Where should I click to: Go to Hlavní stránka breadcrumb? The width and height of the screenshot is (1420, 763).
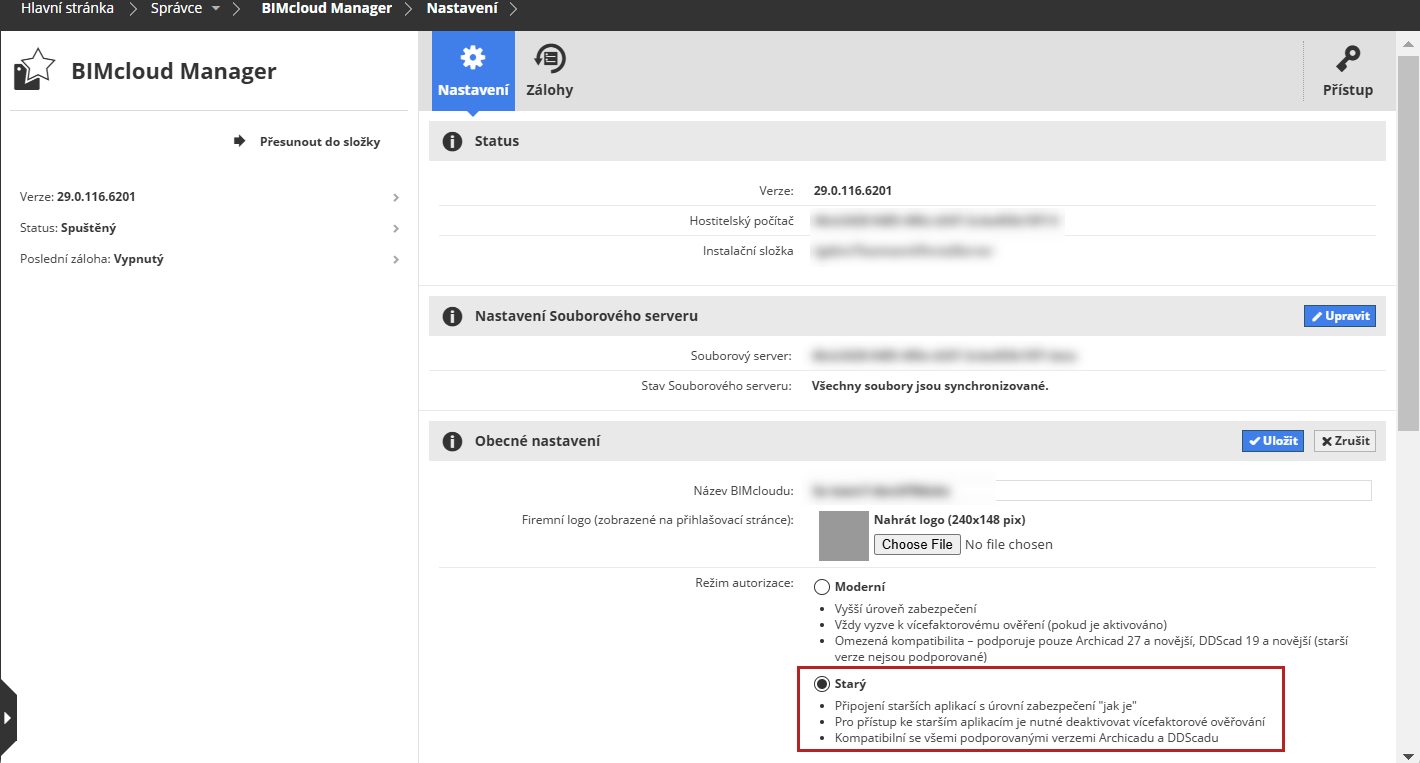click(x=67, y=8)
